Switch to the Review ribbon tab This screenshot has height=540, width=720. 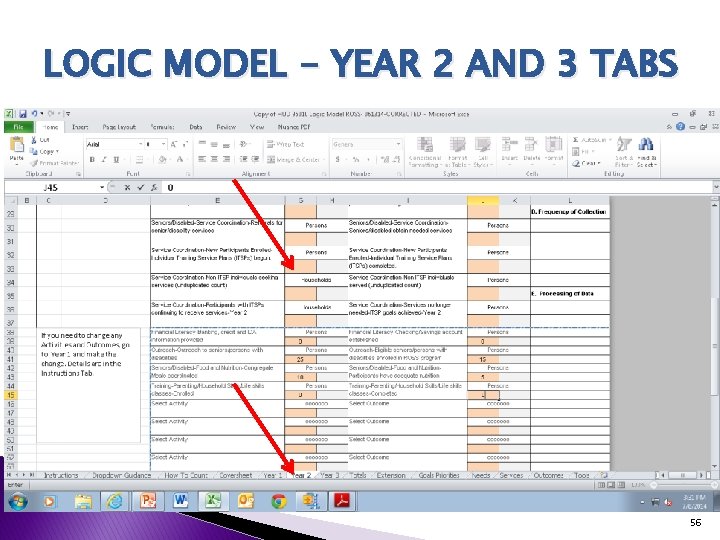226,127
